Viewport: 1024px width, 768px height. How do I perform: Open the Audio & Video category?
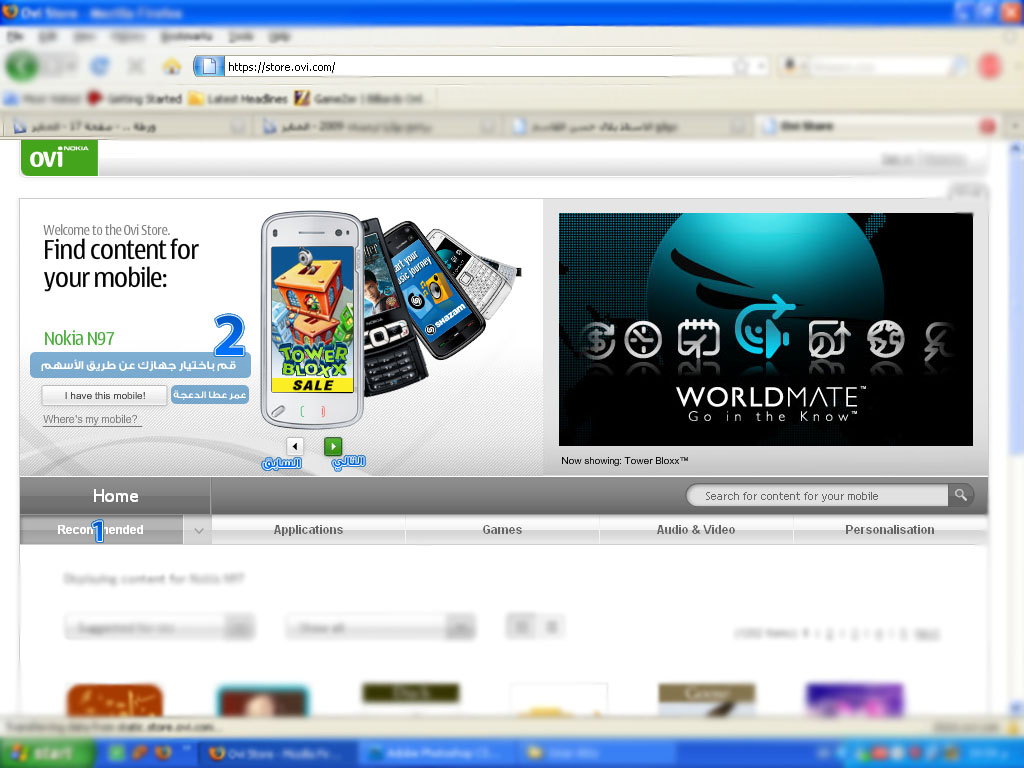pyautogui.click(x=696, y=530)
